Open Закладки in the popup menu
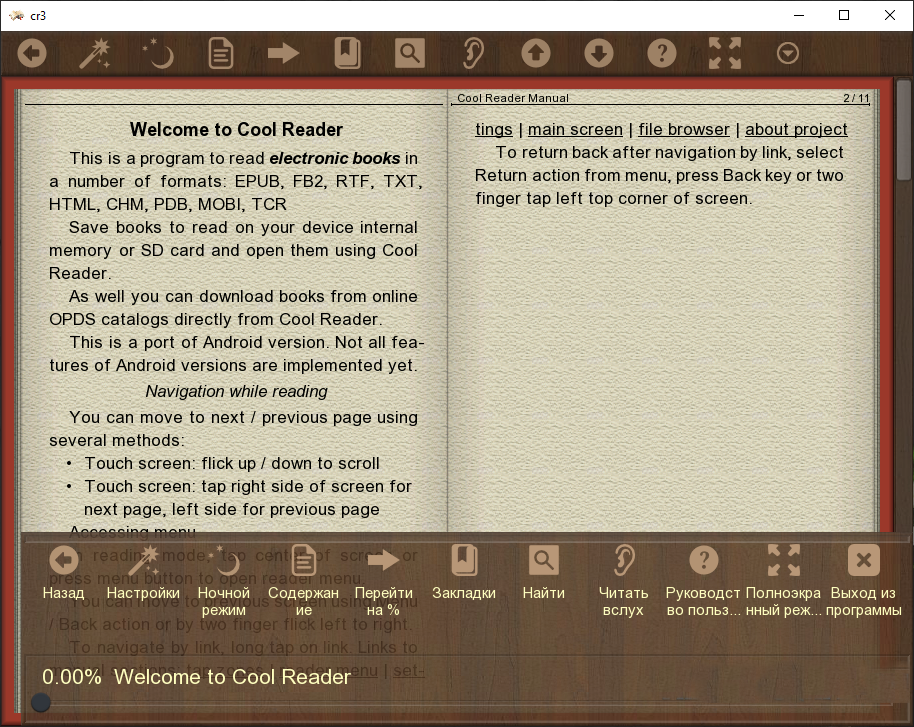 463,573
